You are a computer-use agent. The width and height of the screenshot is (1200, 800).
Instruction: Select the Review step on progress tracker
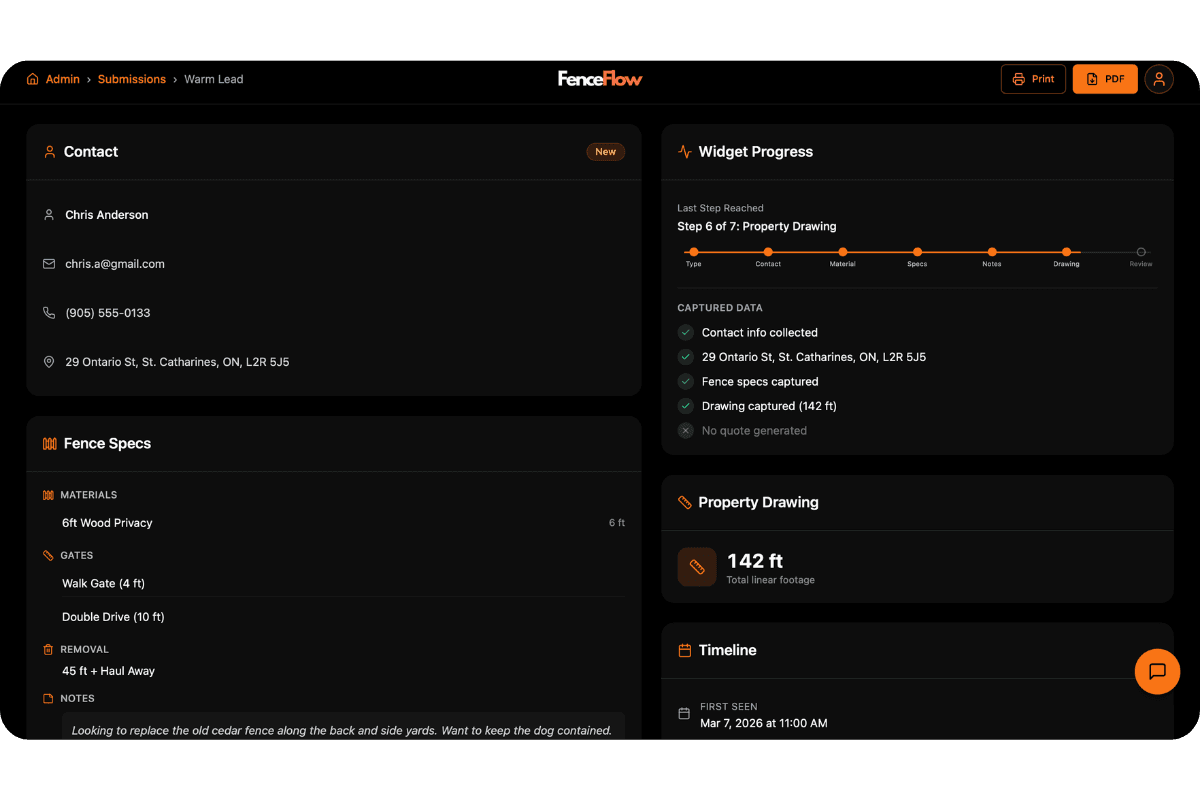click(1141, 252)
